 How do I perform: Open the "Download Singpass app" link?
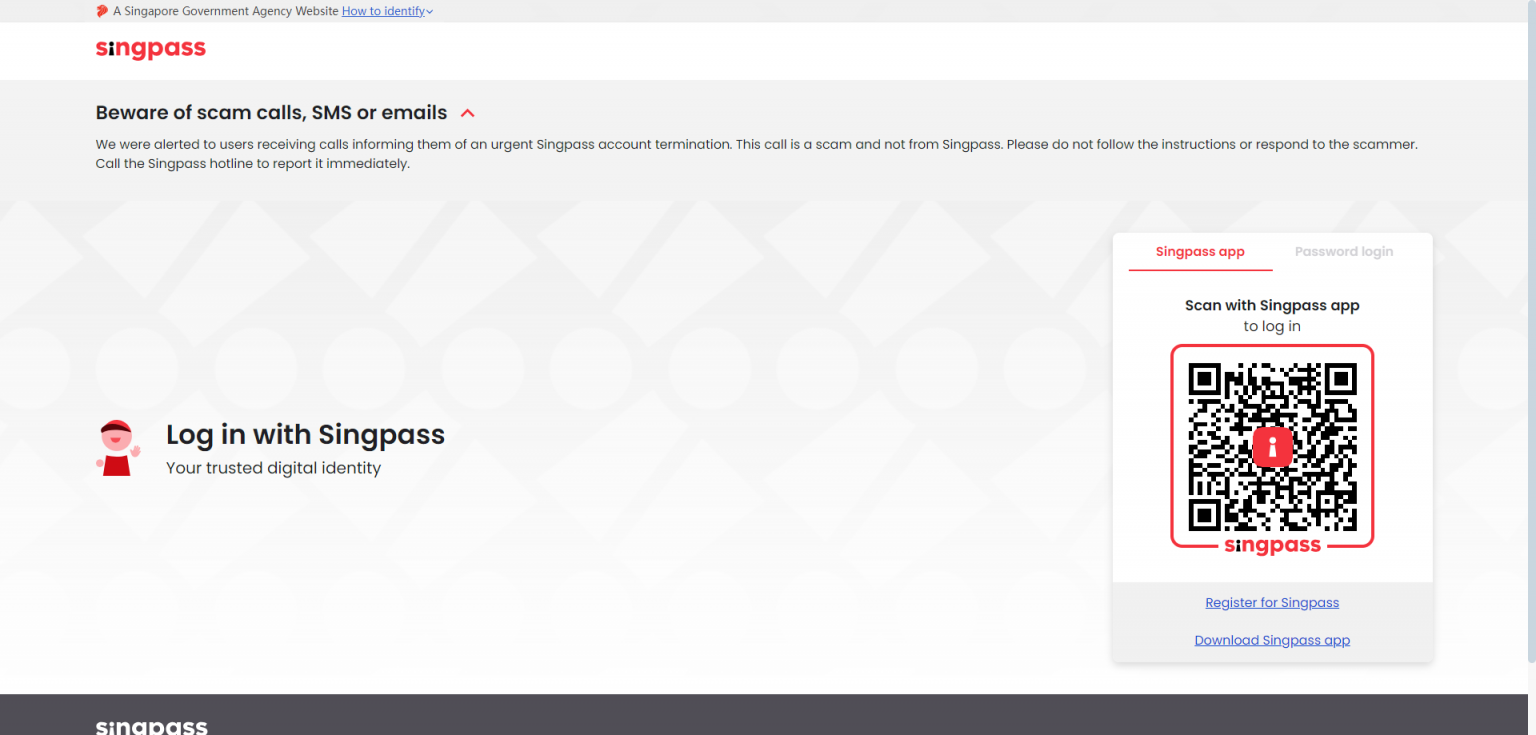1272,641
